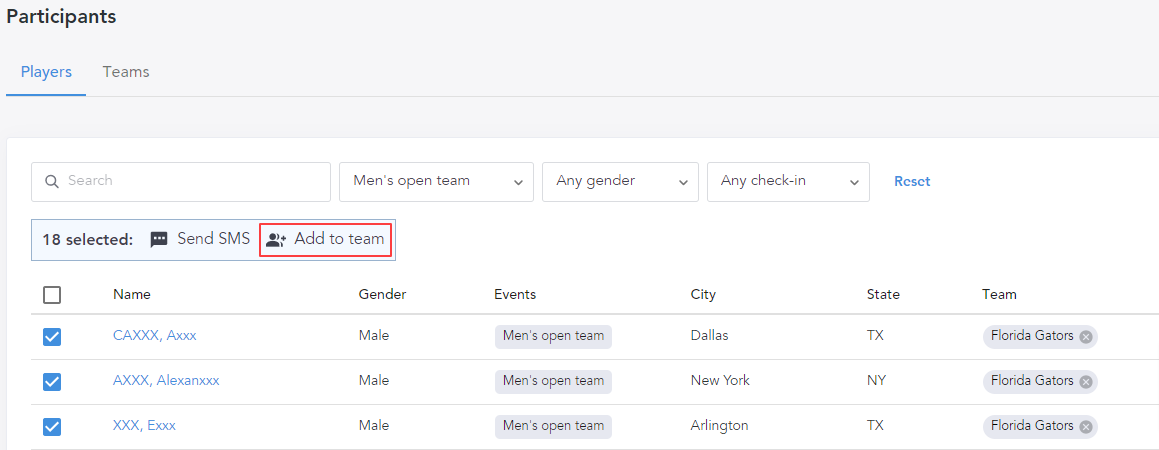Select the Players tab
Viewport: 1159px width, 450px height.
pyautogui.click(x=46, y=72)
